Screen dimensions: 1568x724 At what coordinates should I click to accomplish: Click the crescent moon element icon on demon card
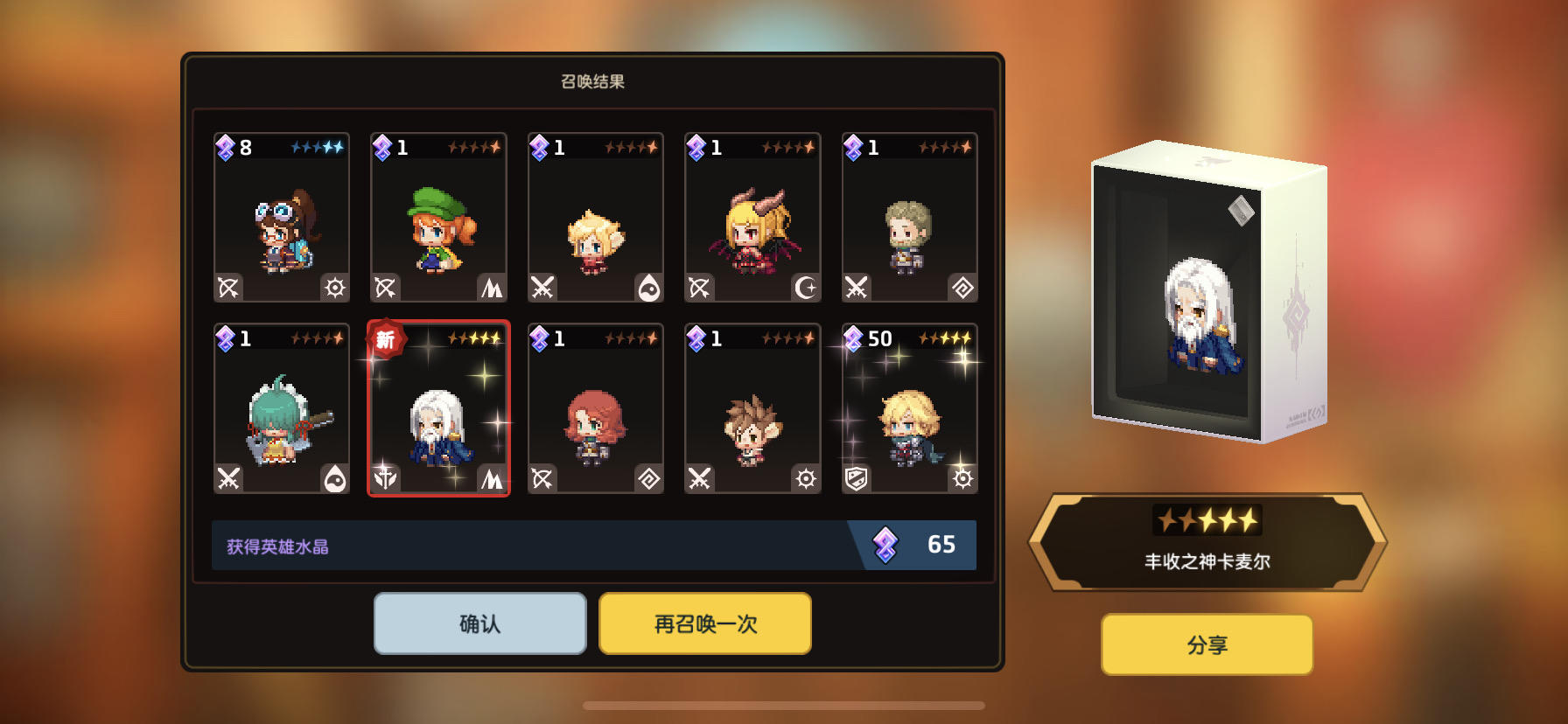(806, 288)
